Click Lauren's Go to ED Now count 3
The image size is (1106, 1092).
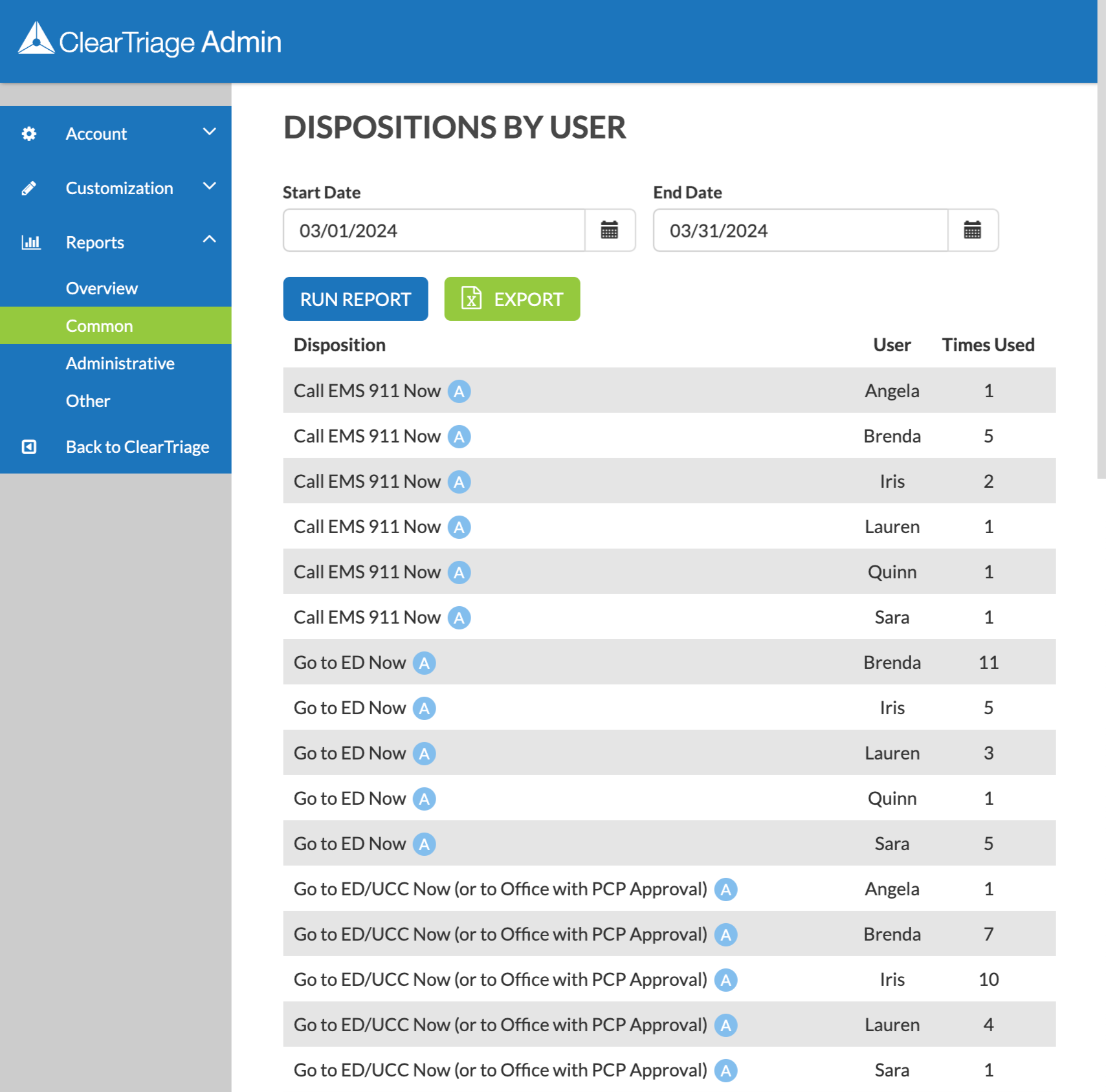click(x=988, y=753)
